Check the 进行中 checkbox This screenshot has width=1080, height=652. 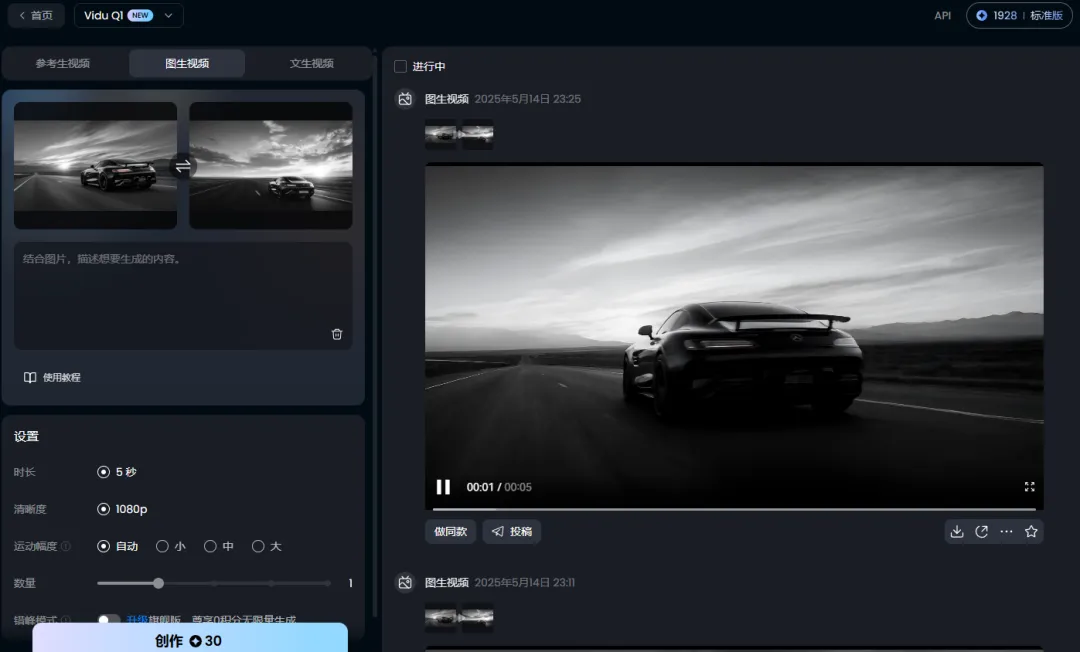pyautogui.click(x=401, y=67)
